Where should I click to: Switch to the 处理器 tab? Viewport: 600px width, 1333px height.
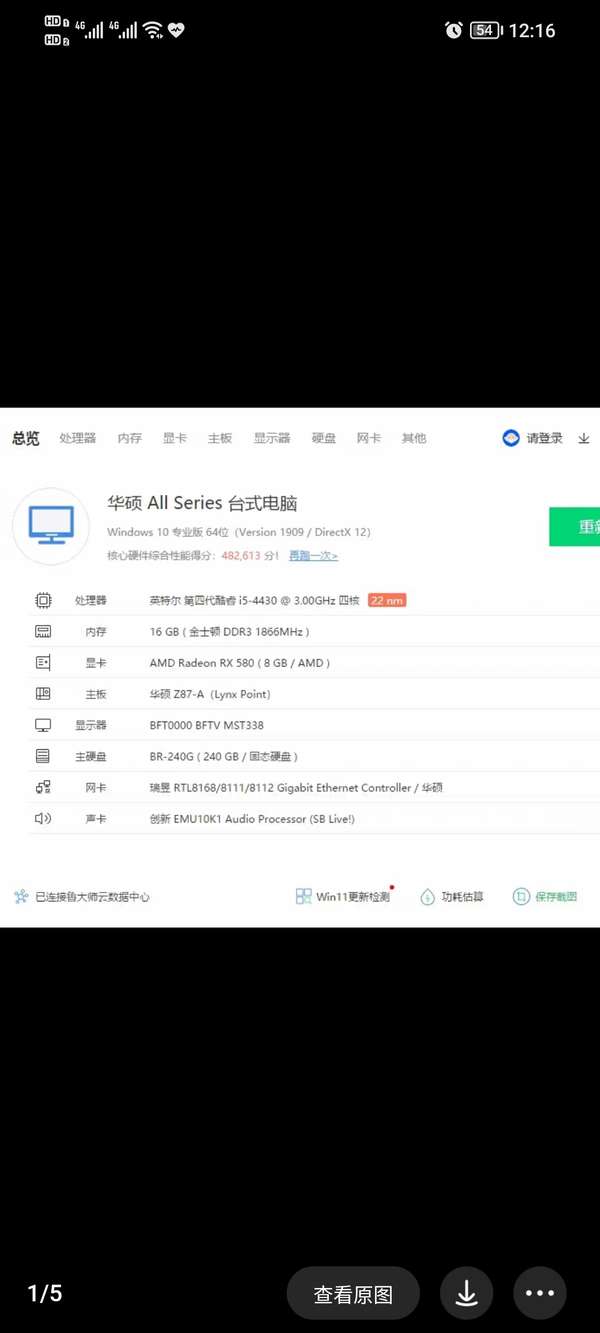pos(77,438)
